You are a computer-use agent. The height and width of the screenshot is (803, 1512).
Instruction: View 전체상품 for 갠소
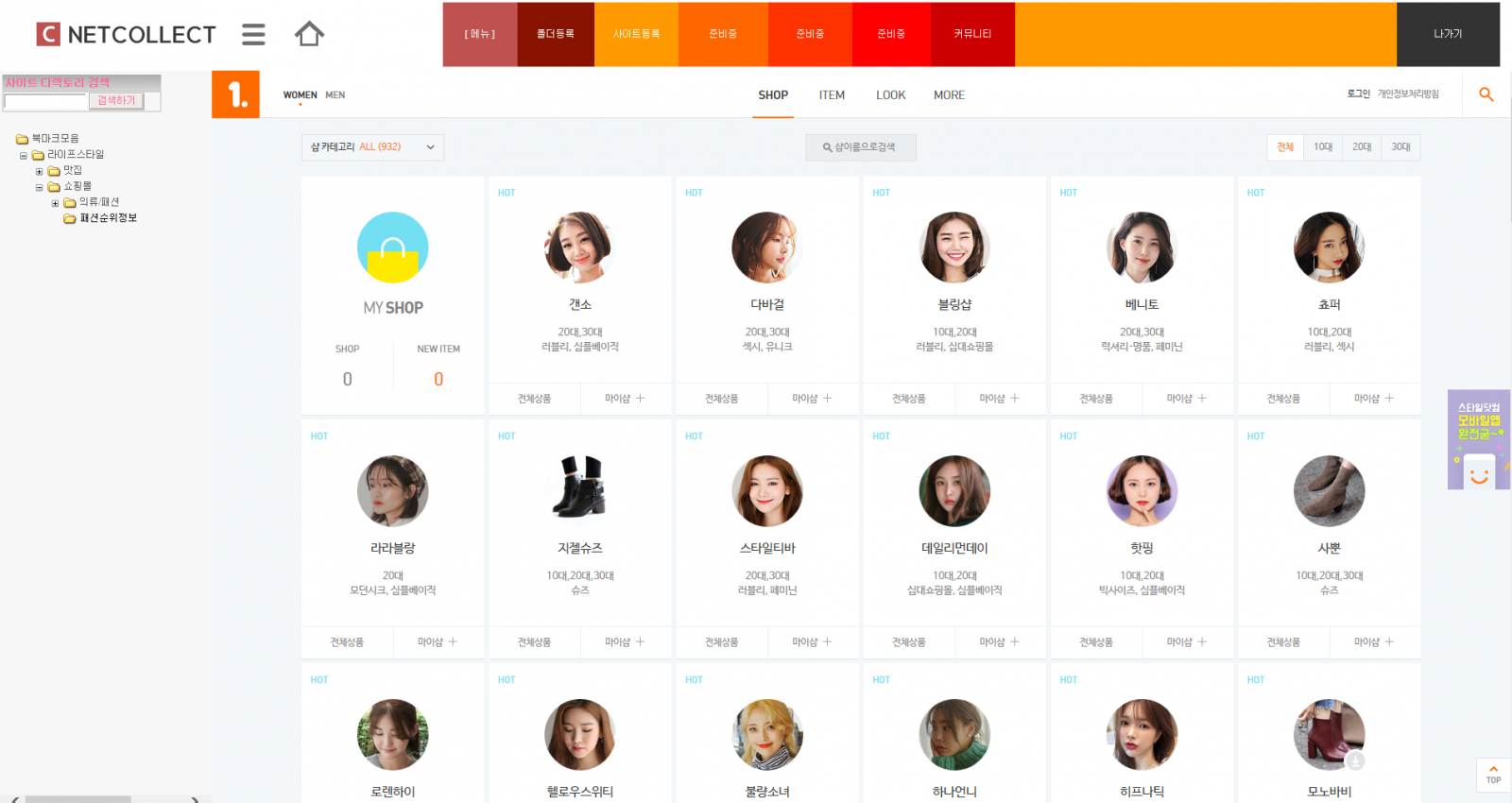point(534,399)
